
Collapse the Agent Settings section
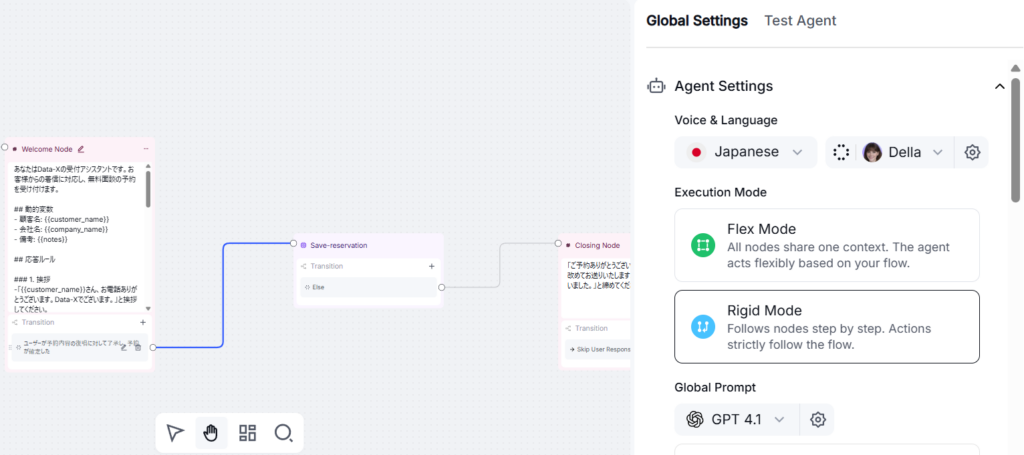point(999,87)
